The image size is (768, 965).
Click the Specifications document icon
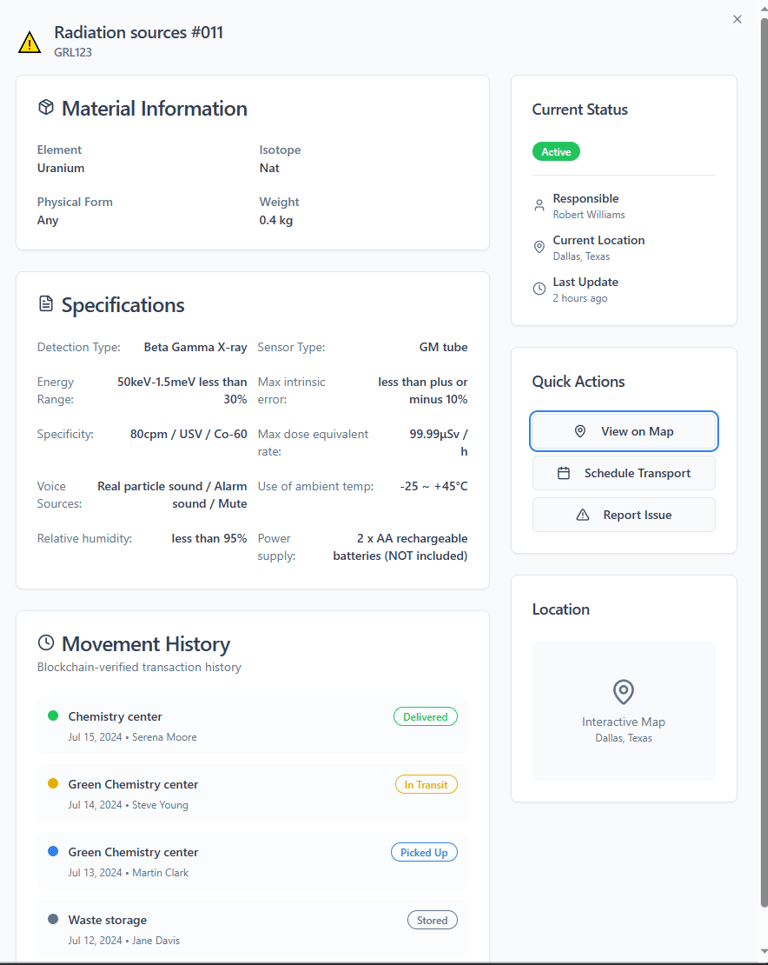(46, 304)
